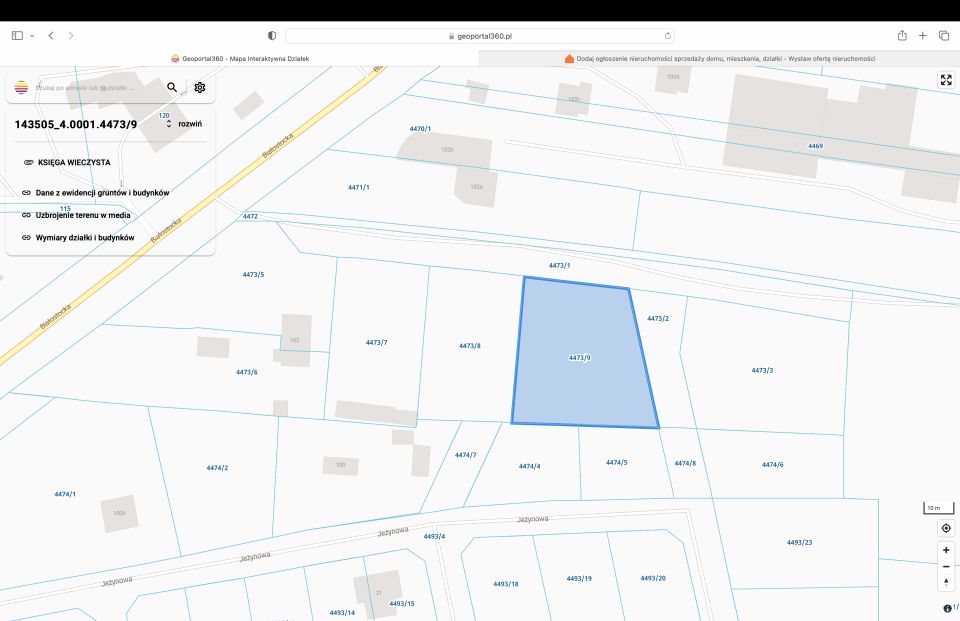
Task: Select parcel 4473/8 on the map
Action: [470, 346]
